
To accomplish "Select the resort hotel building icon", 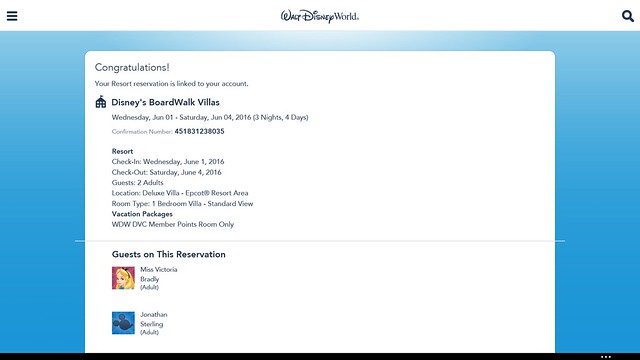I will (x=101, y=102).
